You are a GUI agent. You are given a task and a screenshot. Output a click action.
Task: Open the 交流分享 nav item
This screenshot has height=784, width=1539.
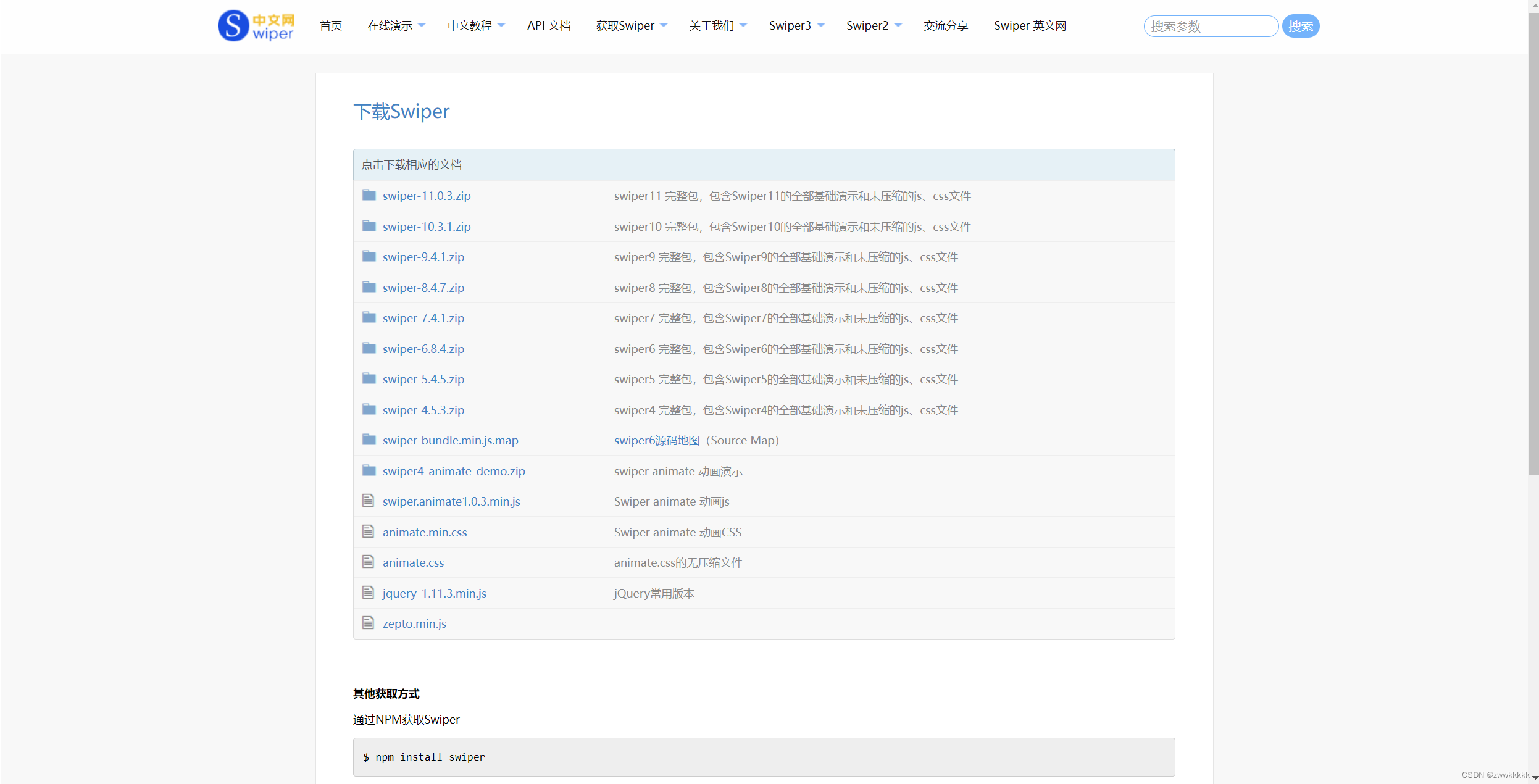pos(945,26)
